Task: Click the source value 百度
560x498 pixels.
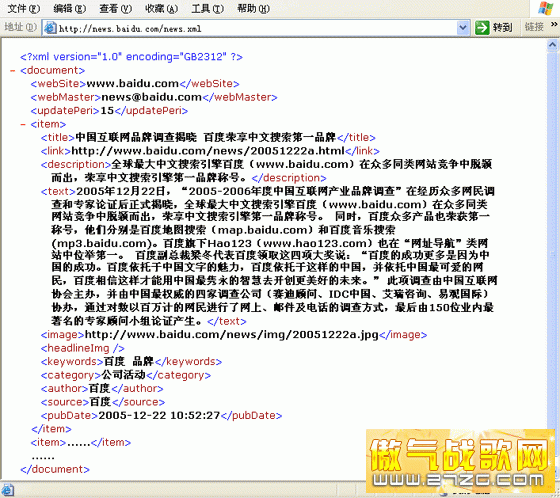Action: pyautogui.click(x=100, y=402)
